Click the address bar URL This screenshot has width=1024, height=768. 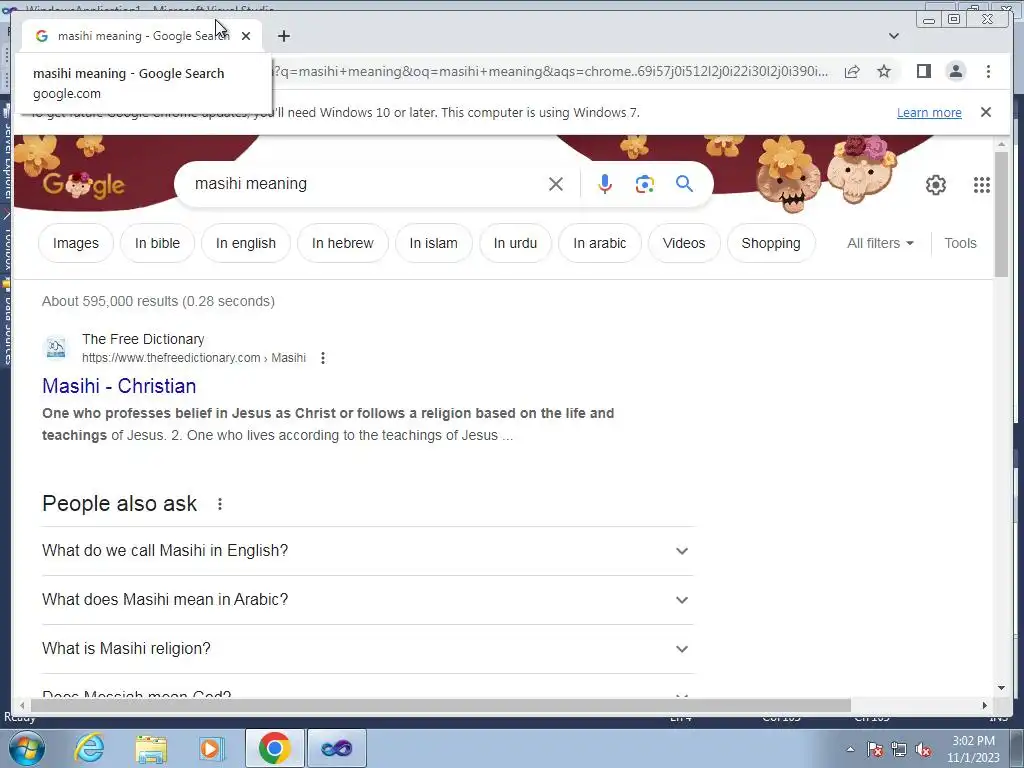[x=552, y=71]
